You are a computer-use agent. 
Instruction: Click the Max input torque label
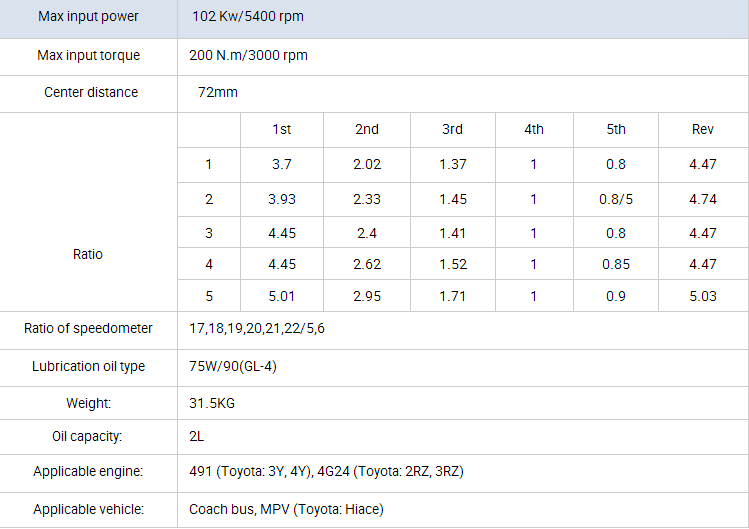(x=88, y=55)
